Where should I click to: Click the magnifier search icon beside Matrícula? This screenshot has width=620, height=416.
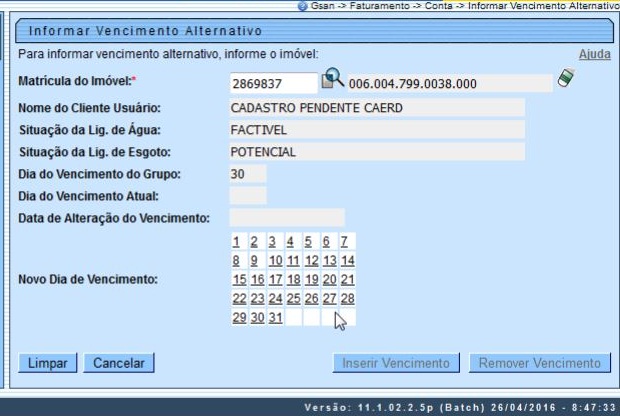[331, 80]
